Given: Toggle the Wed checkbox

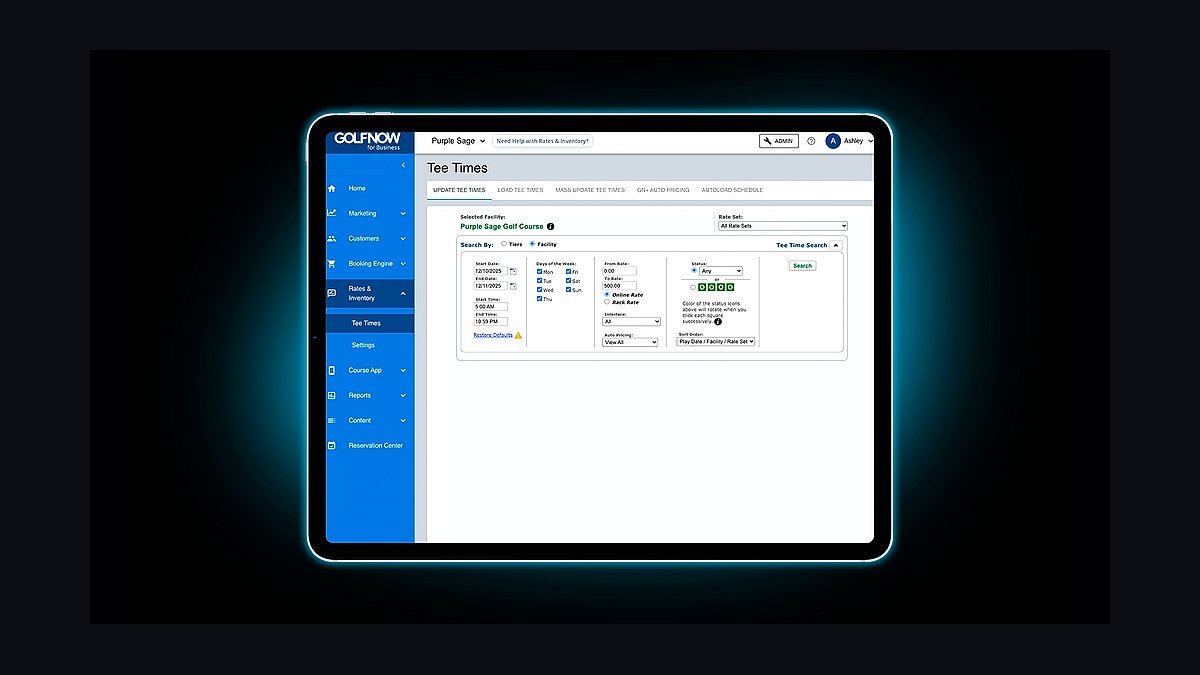Looking at the screenshot, I should (540, 290).
